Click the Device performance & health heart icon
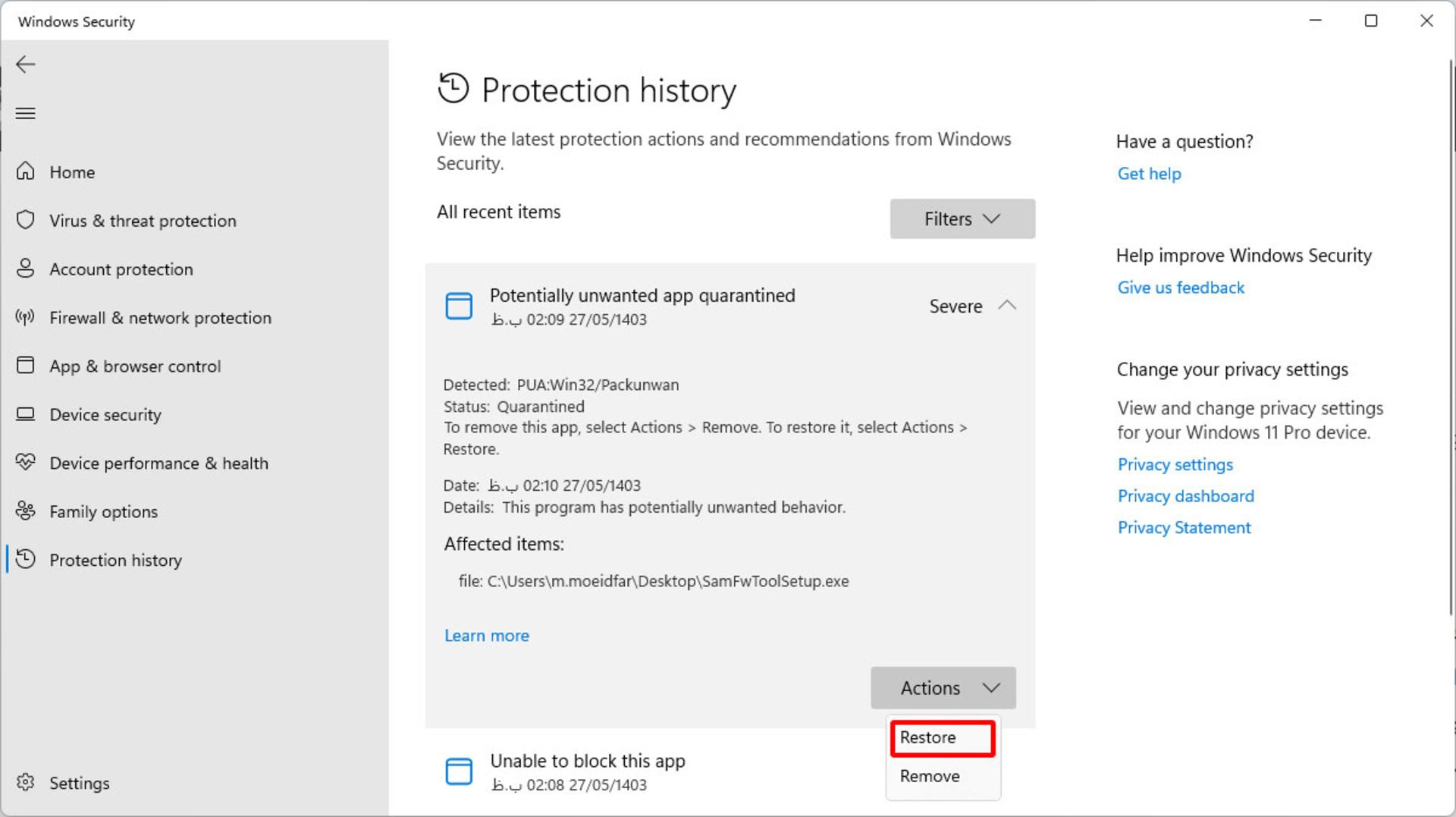The image size is (1456, 817). (x=26, y=463)
